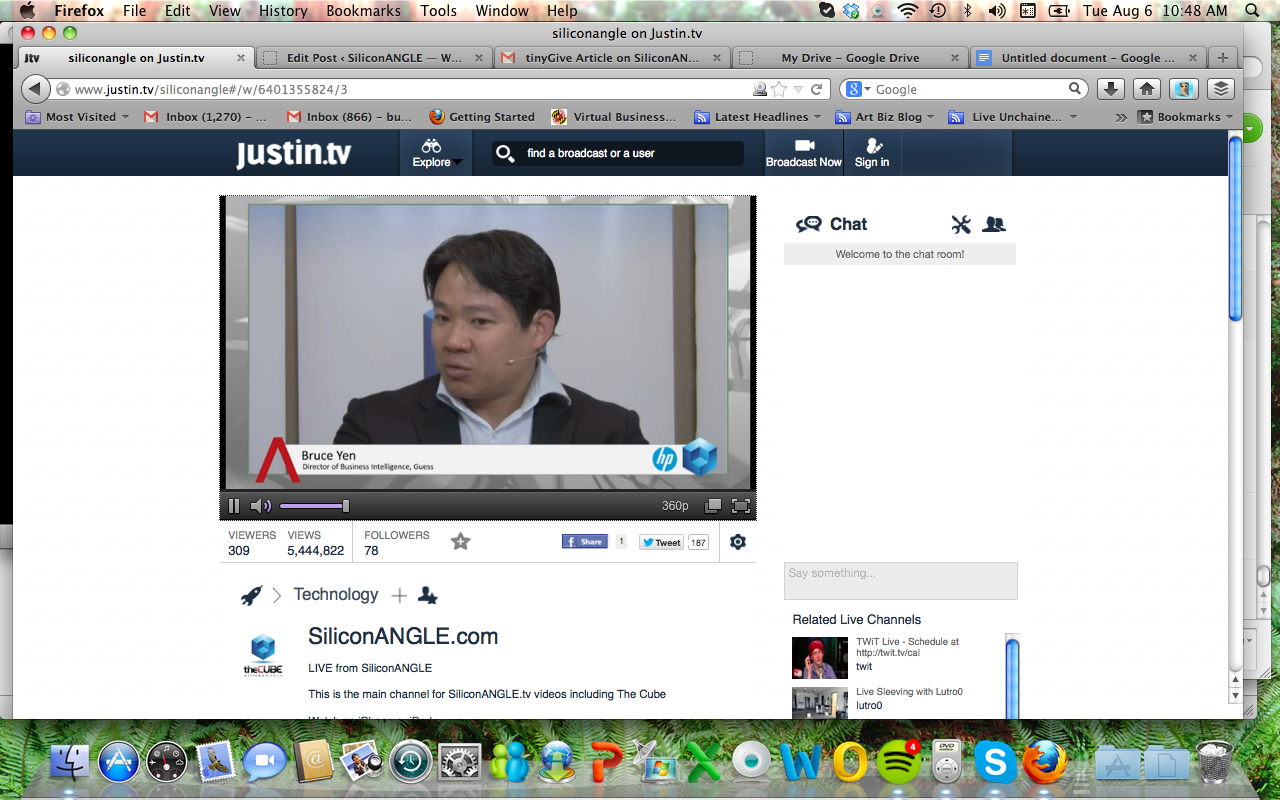Switch to the tinyGive Article tab

(x=612, y=58)
